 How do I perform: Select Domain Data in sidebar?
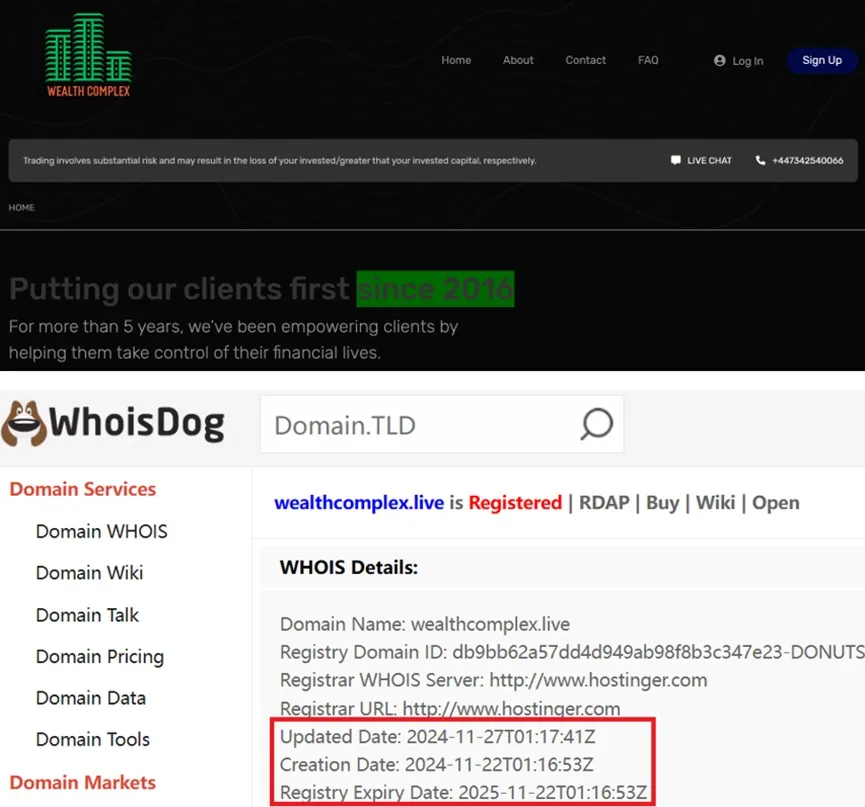pyautogui.click(x=91, y=698)
